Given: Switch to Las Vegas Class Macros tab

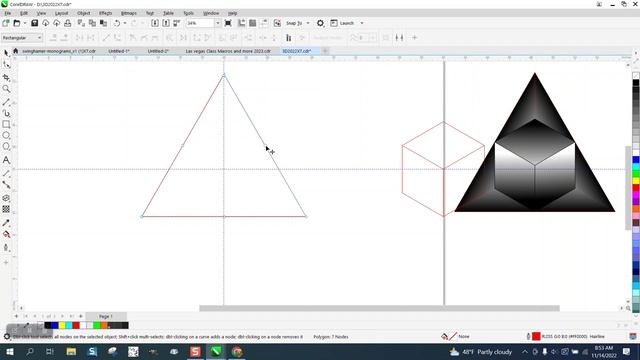Looking at the screenshot, I should coord(228,51).
